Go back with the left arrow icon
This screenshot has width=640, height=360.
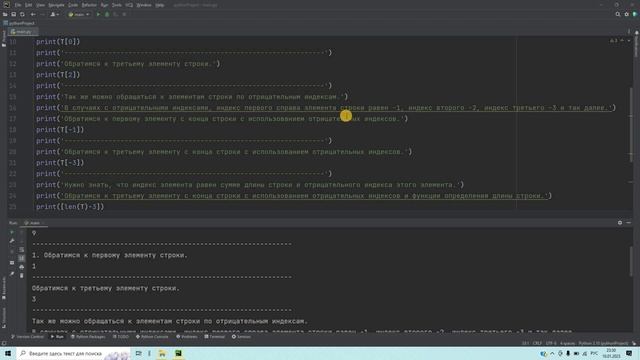coord(33,14)
